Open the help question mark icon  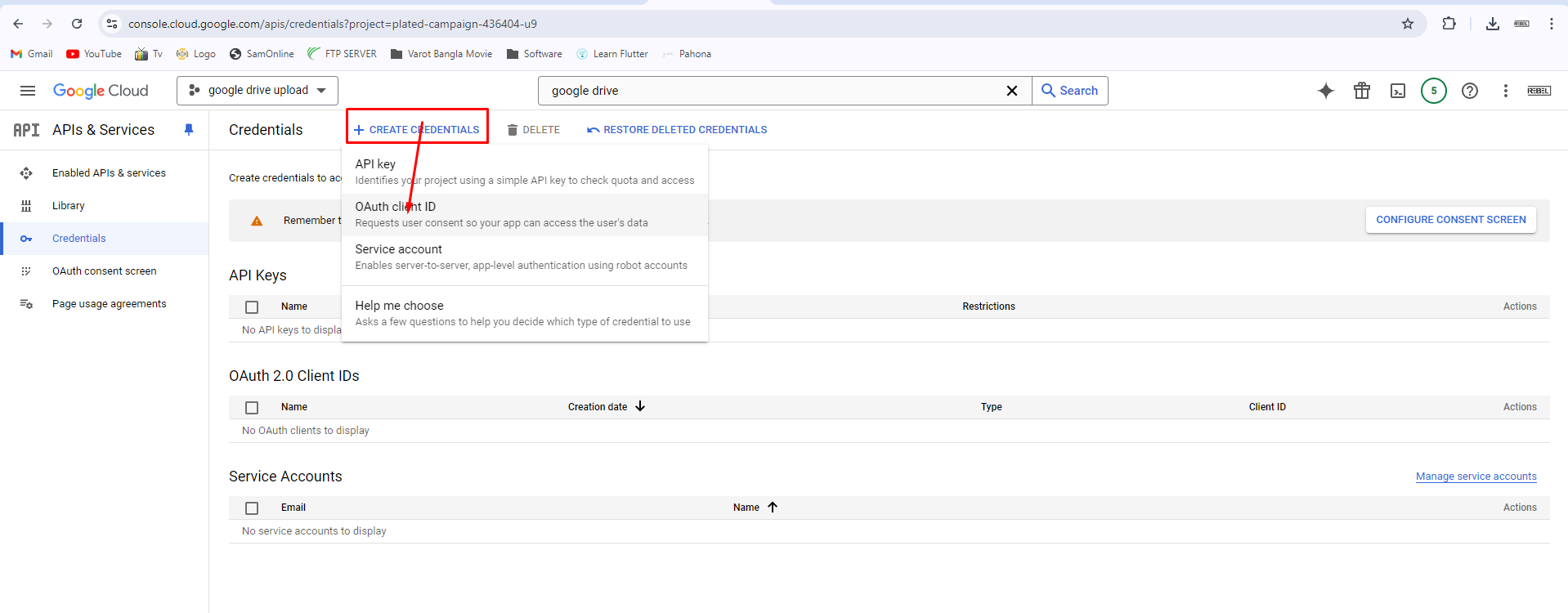pyautogui.click(x=1470, y=91)
